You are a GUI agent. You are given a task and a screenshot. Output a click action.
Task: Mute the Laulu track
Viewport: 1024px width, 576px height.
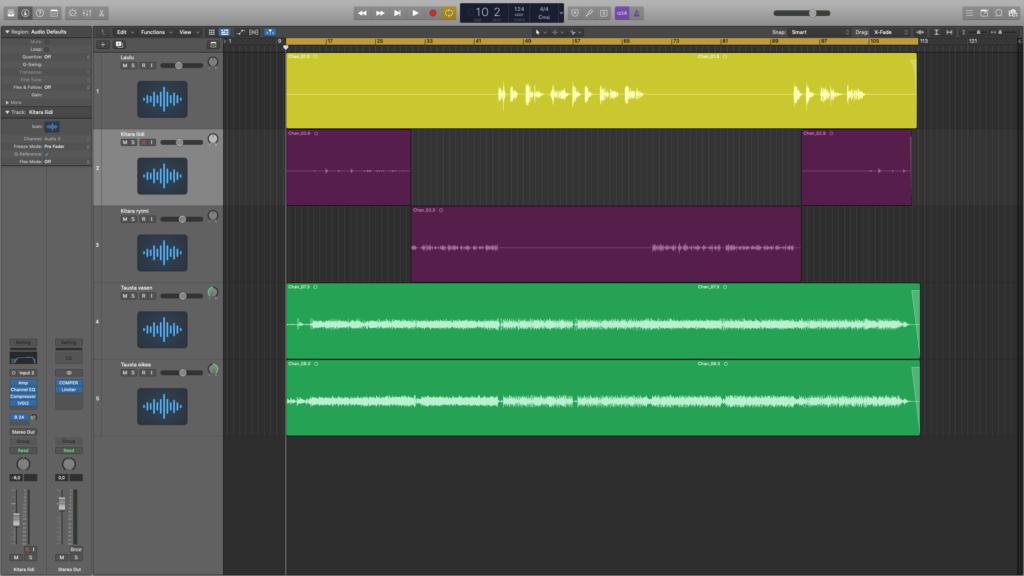125,65
